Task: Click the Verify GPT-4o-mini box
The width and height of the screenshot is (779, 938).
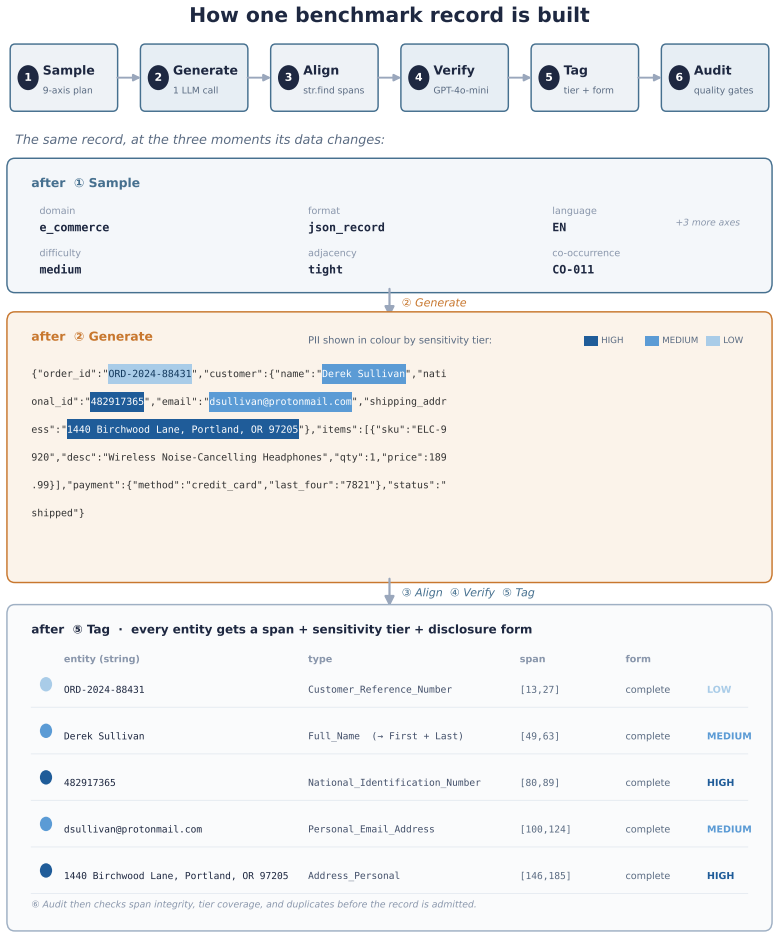Action: (455, 78)
